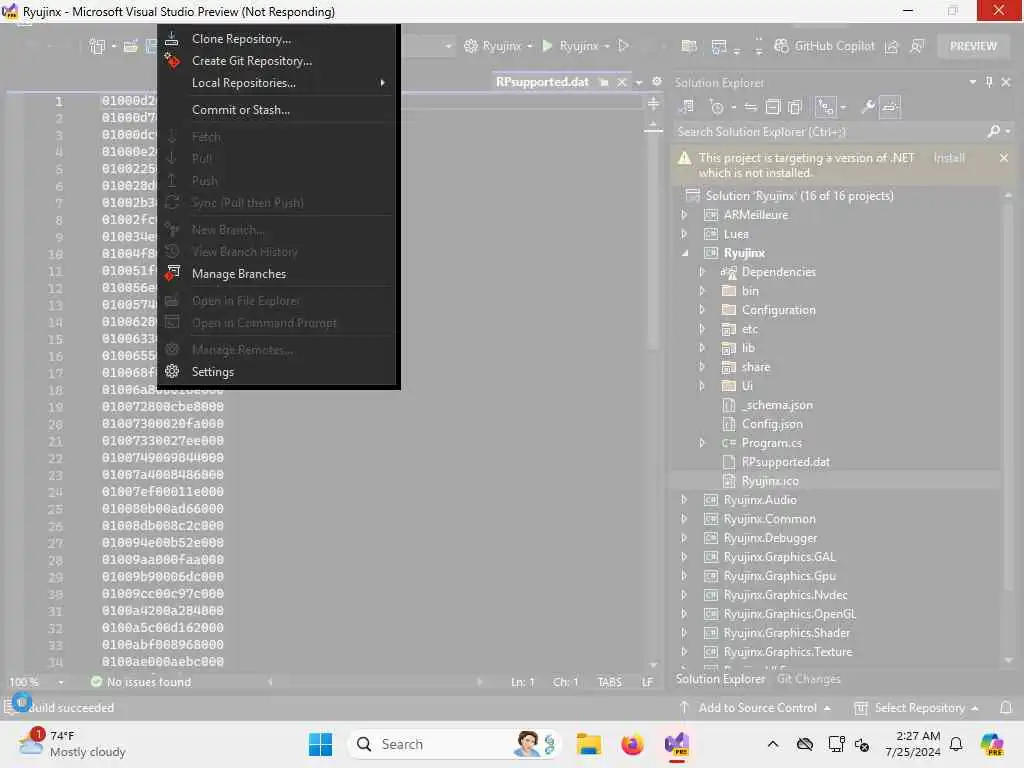The image size is (1024, 768).
Task: Close the RPsupported.dat tab
Action: [622, 82]
